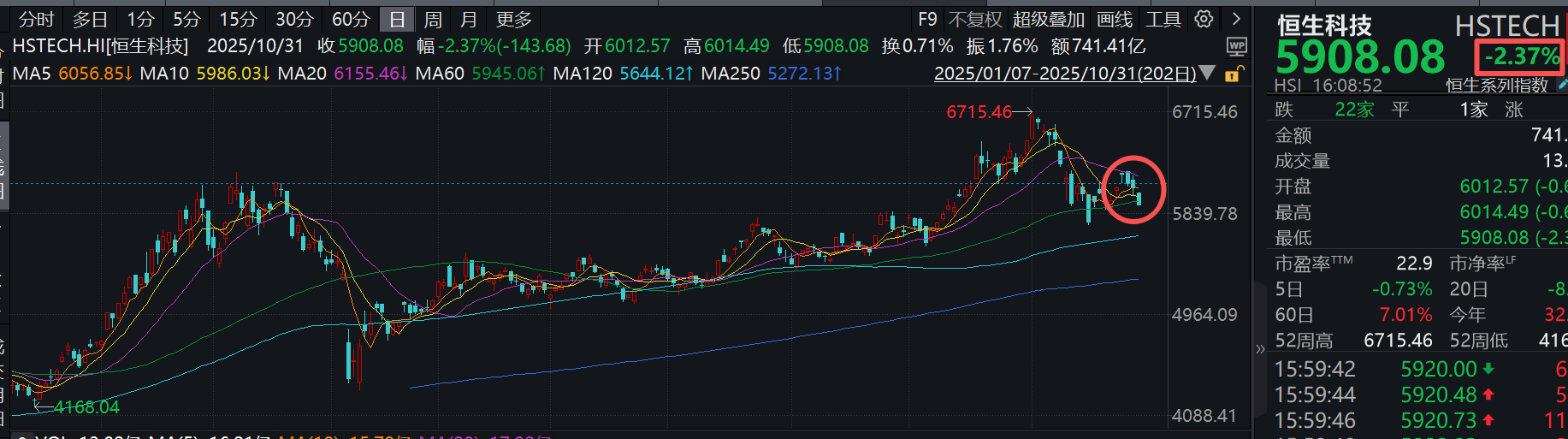
Task: Switch to the 分时 timeframe tab
Action: [36, 19]
